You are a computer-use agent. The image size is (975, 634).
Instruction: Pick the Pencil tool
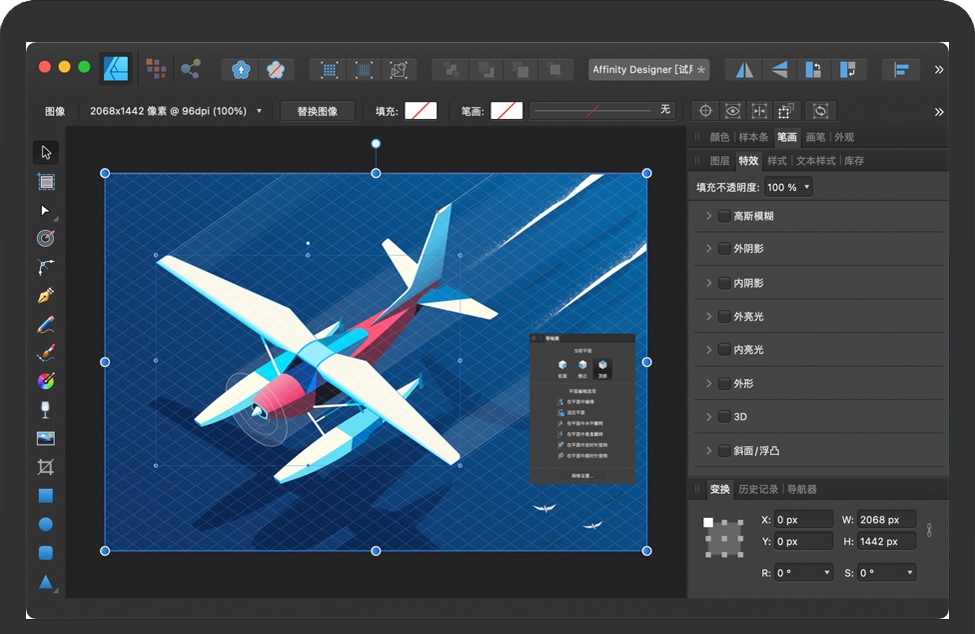click(x=46, y=325)
